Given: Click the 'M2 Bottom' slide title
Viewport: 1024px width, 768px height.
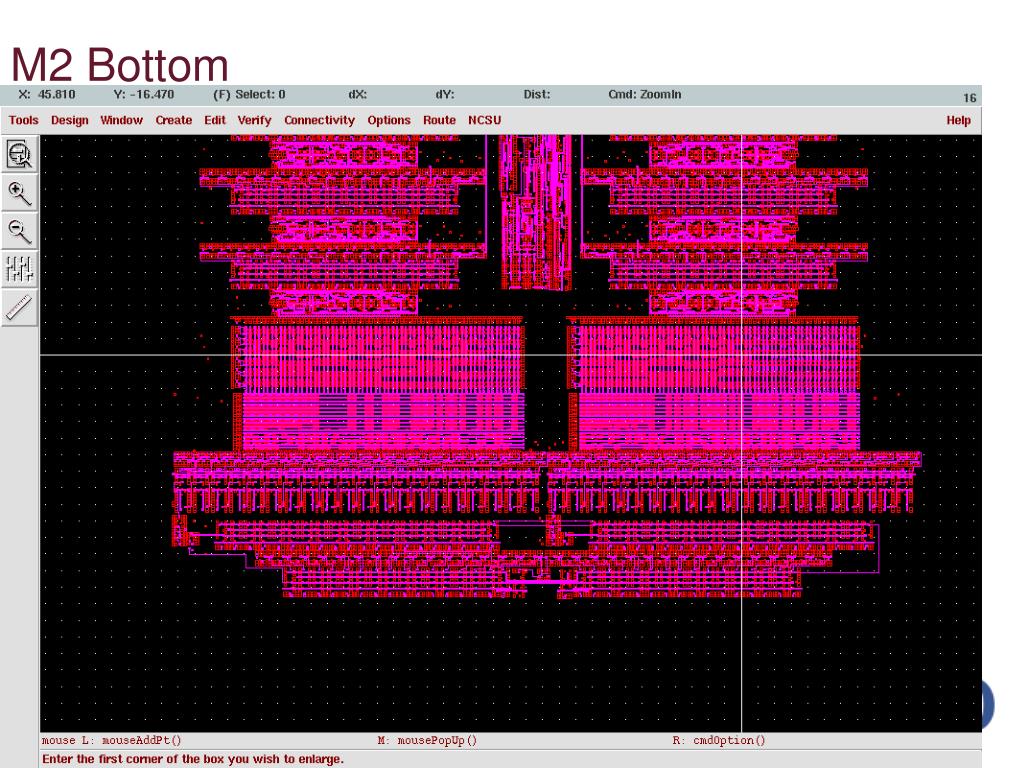Looking at the screenshot, I should (x=120, y=65).
